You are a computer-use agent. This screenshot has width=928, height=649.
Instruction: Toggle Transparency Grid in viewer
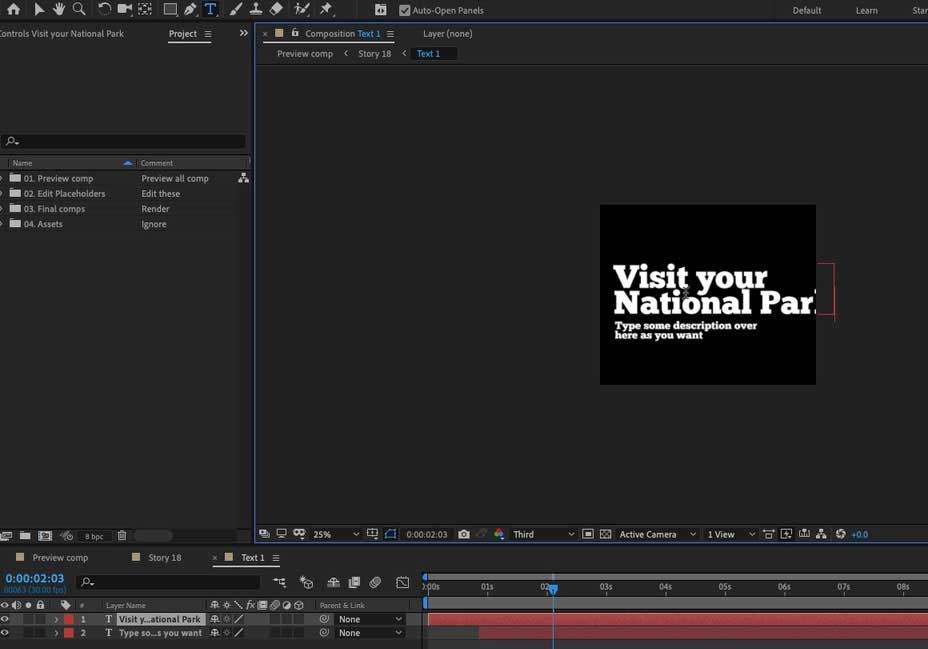coord(605,534)
